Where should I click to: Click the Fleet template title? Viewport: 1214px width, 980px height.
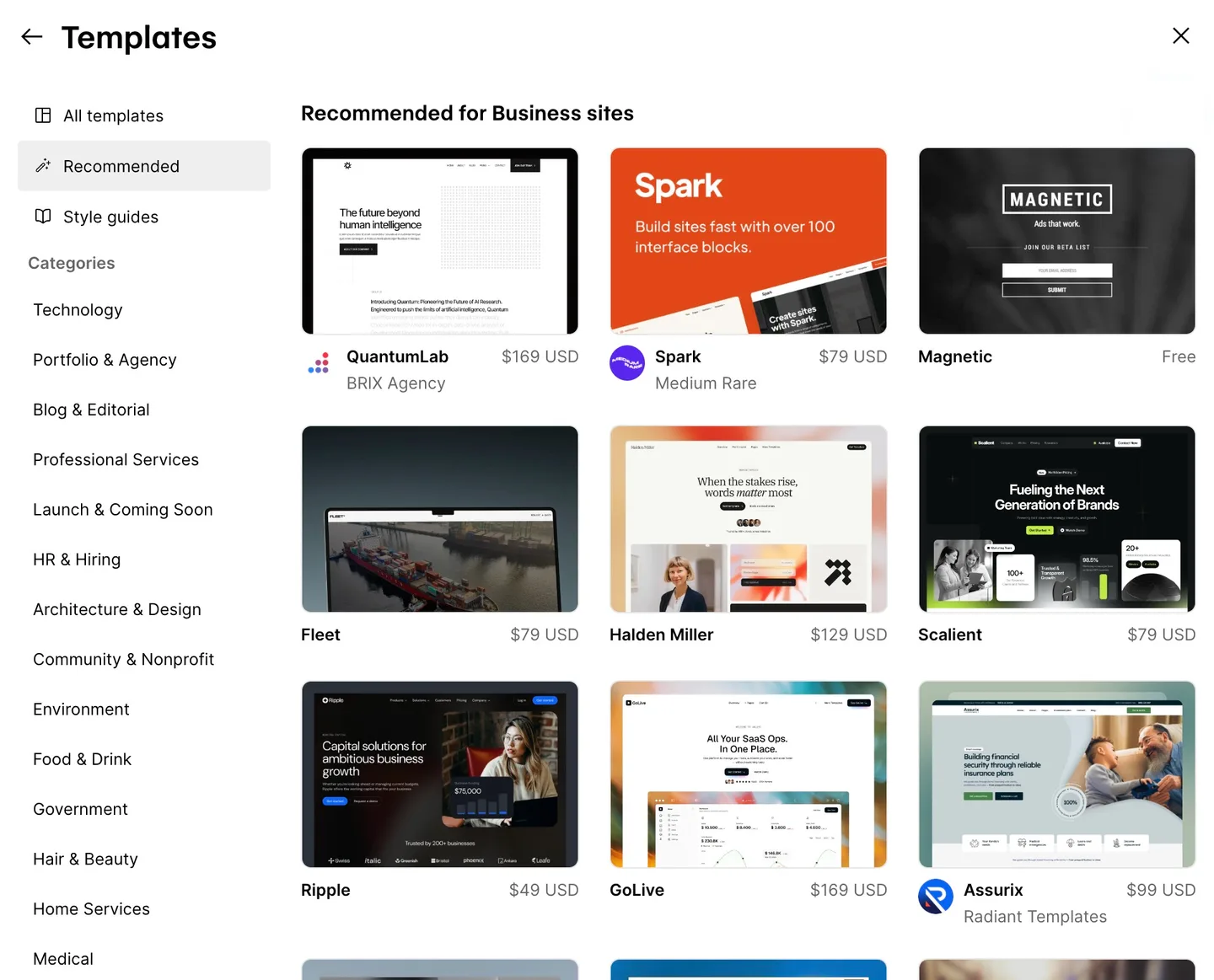[320, 635]
